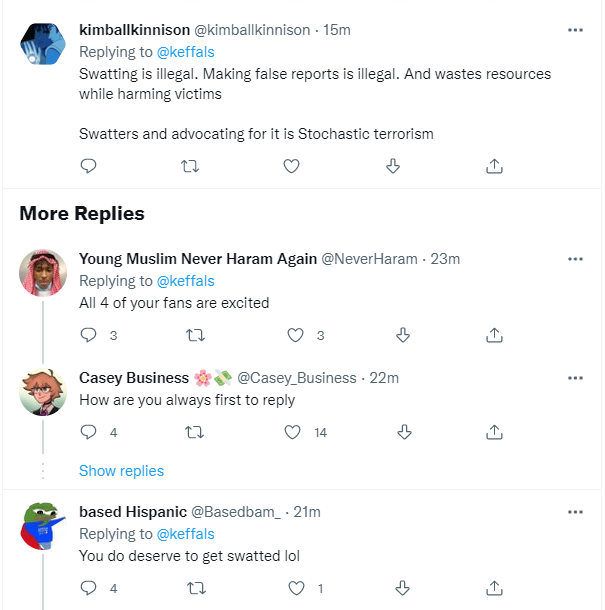Expand more options on Casey Business's tweet

pyautogui.click(x=575, y=378)
